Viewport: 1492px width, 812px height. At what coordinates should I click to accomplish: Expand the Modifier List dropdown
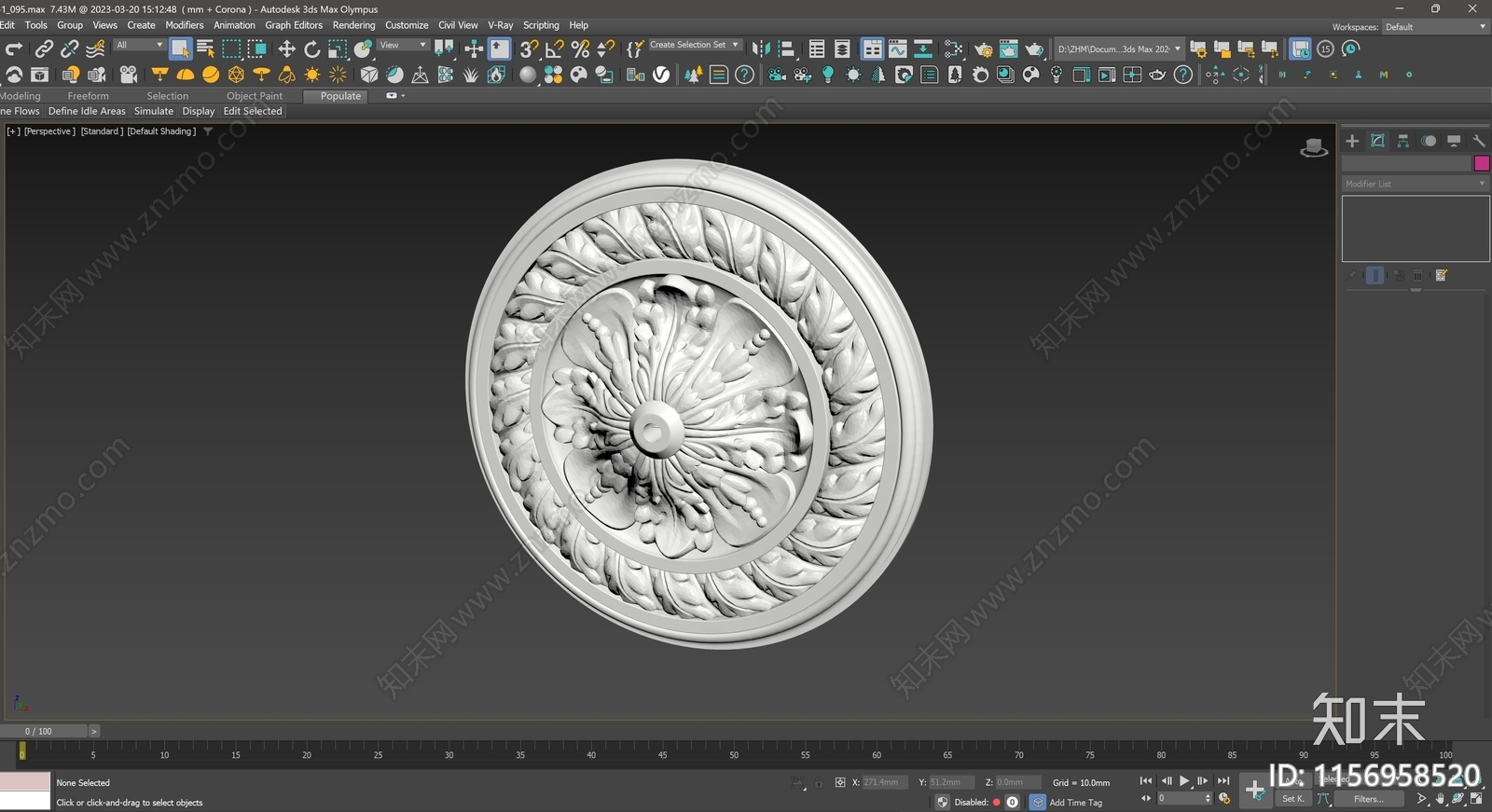pos(1415,184)
